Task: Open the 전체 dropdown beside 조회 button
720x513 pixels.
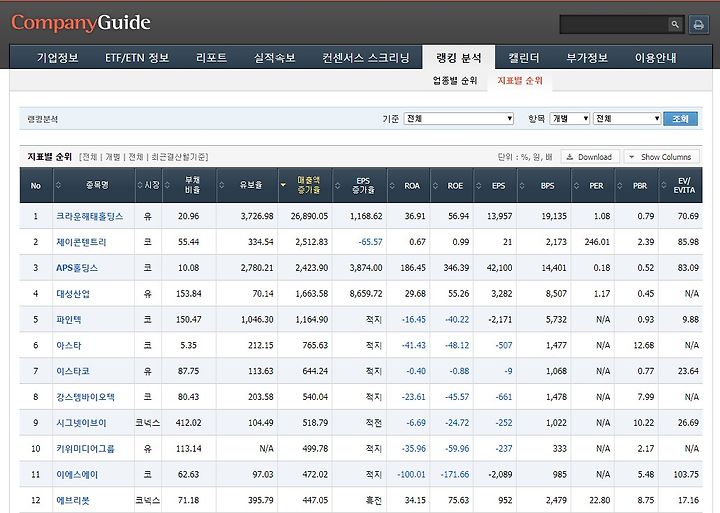Action: tap(627, 118)
